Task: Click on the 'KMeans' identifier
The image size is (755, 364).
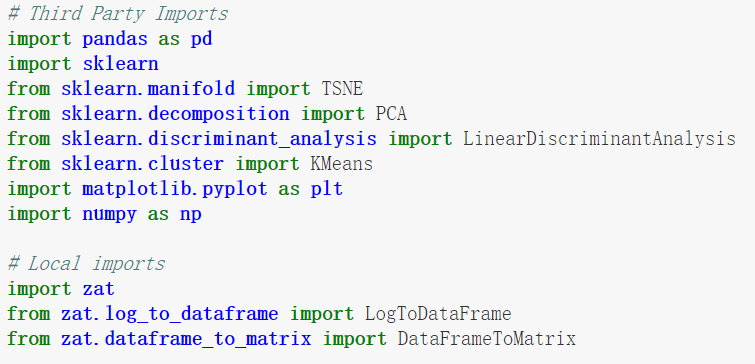Action: (x=341, y=164)
